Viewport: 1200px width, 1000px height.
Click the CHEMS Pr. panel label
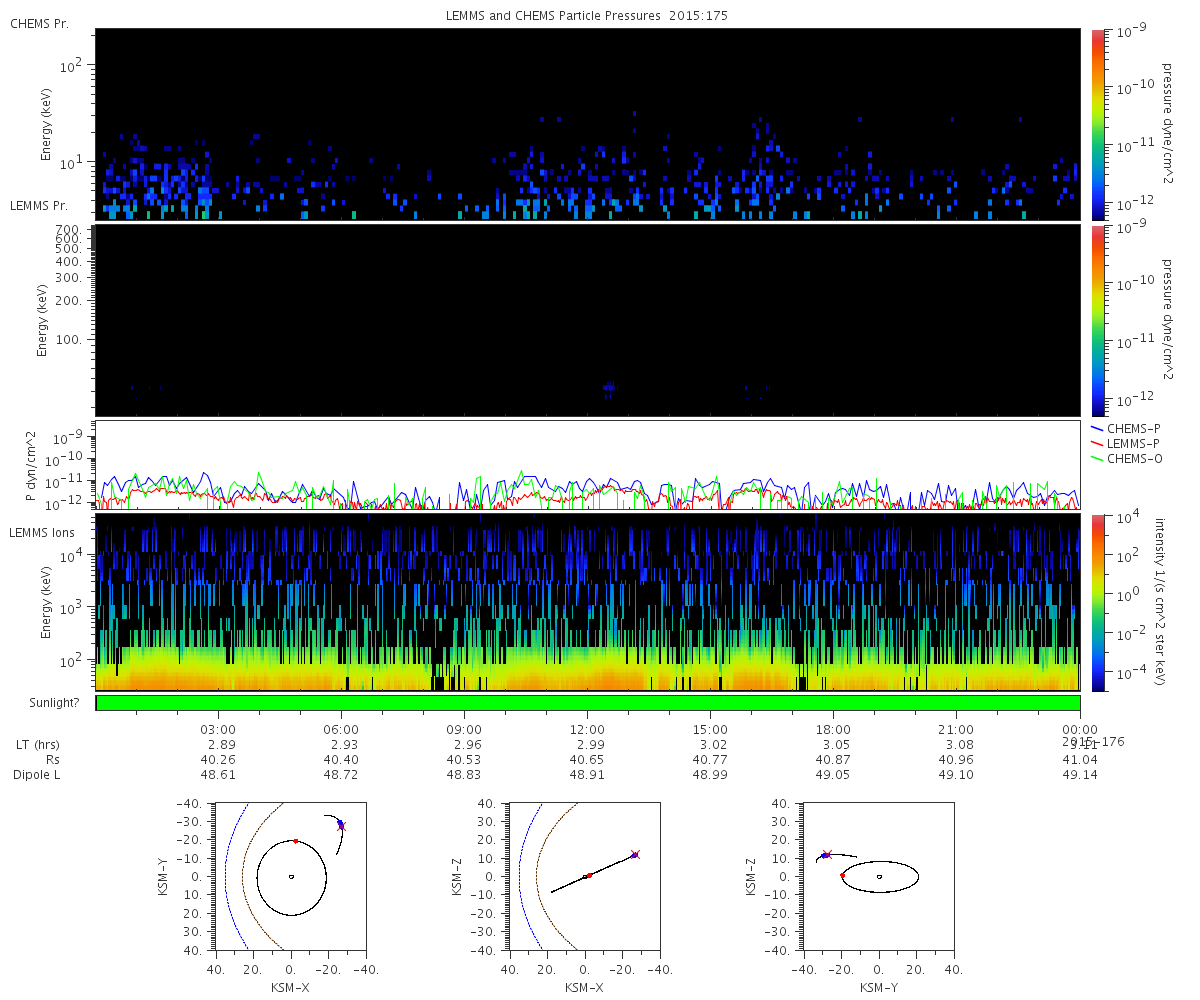pyautogui.click(x=39, y=23)
